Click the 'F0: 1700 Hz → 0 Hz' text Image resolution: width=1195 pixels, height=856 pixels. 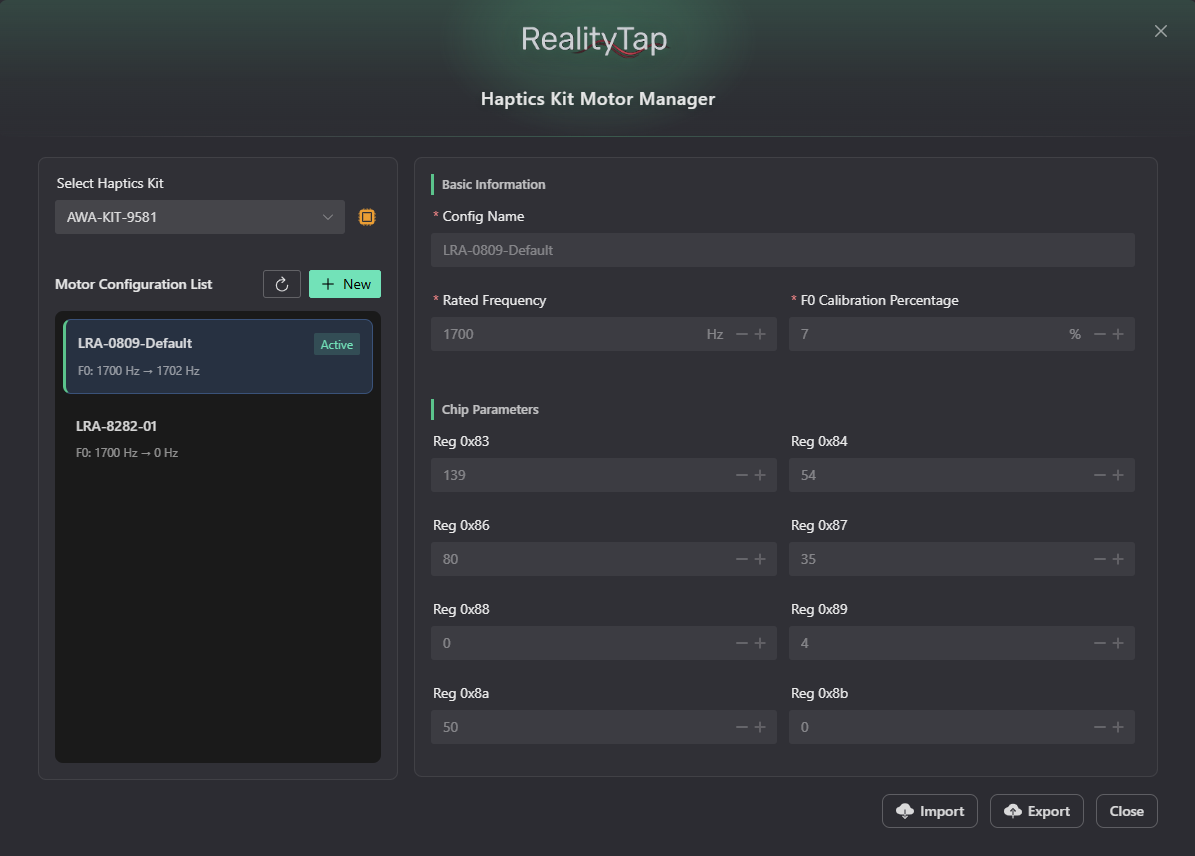point(127,453)
